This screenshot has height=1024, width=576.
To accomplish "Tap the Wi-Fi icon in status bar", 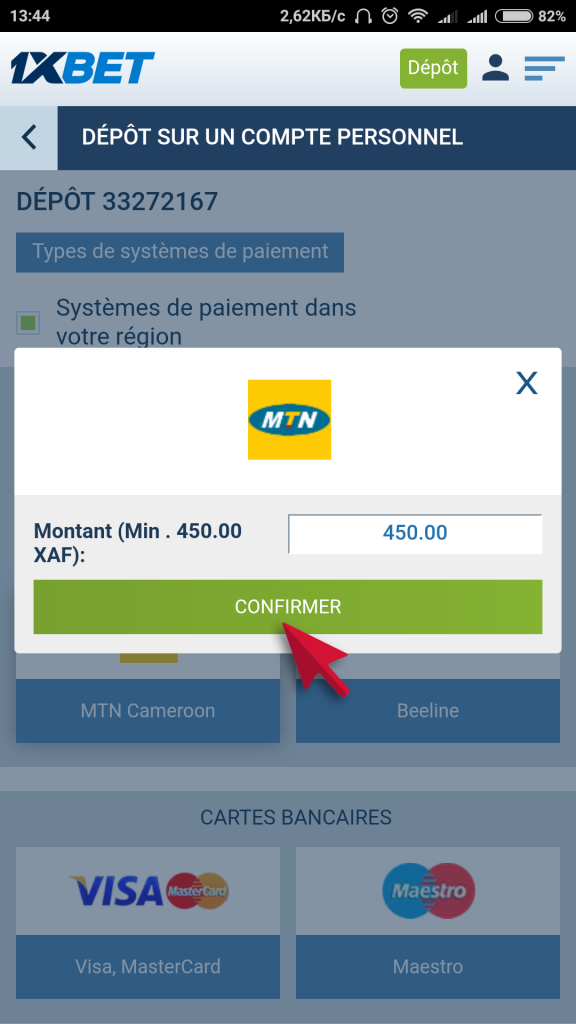I will pyautogui.click(x=418, y=16).
